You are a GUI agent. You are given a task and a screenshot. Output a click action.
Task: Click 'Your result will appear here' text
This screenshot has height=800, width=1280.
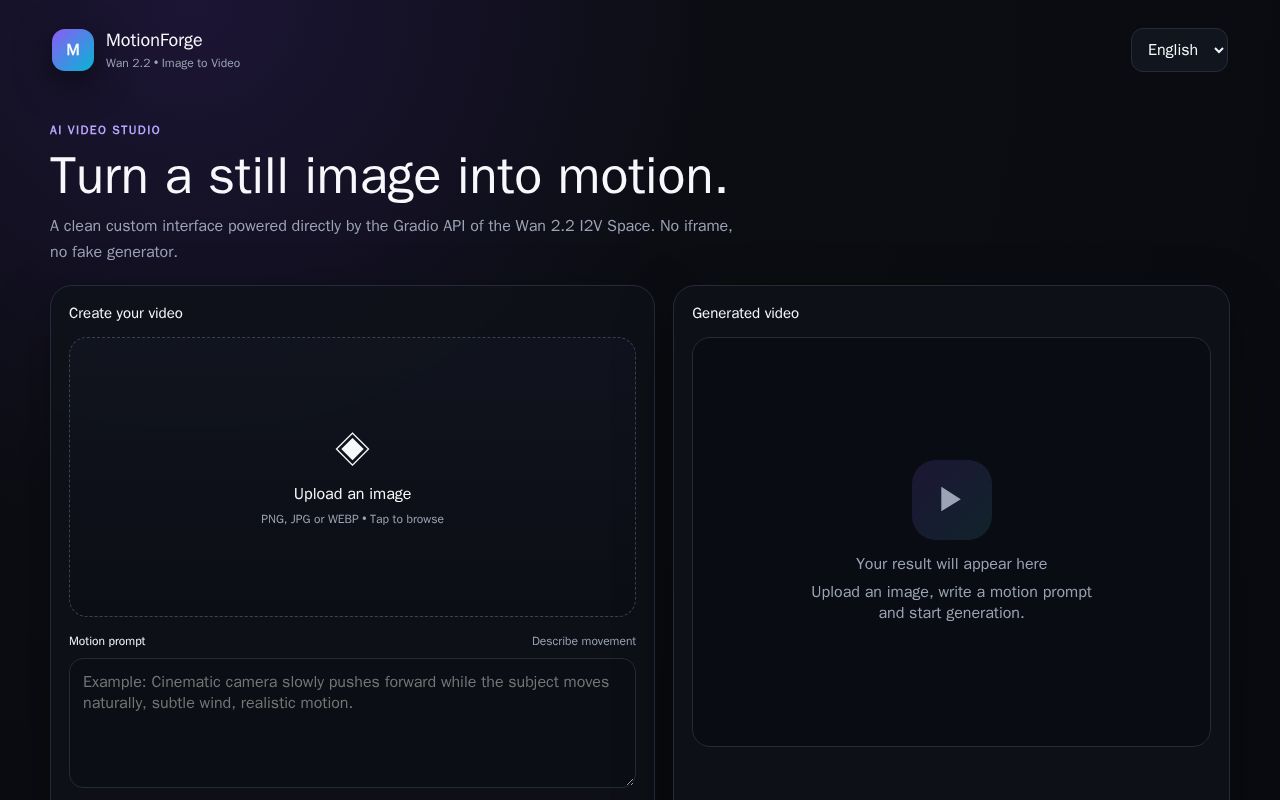[951, 564]
